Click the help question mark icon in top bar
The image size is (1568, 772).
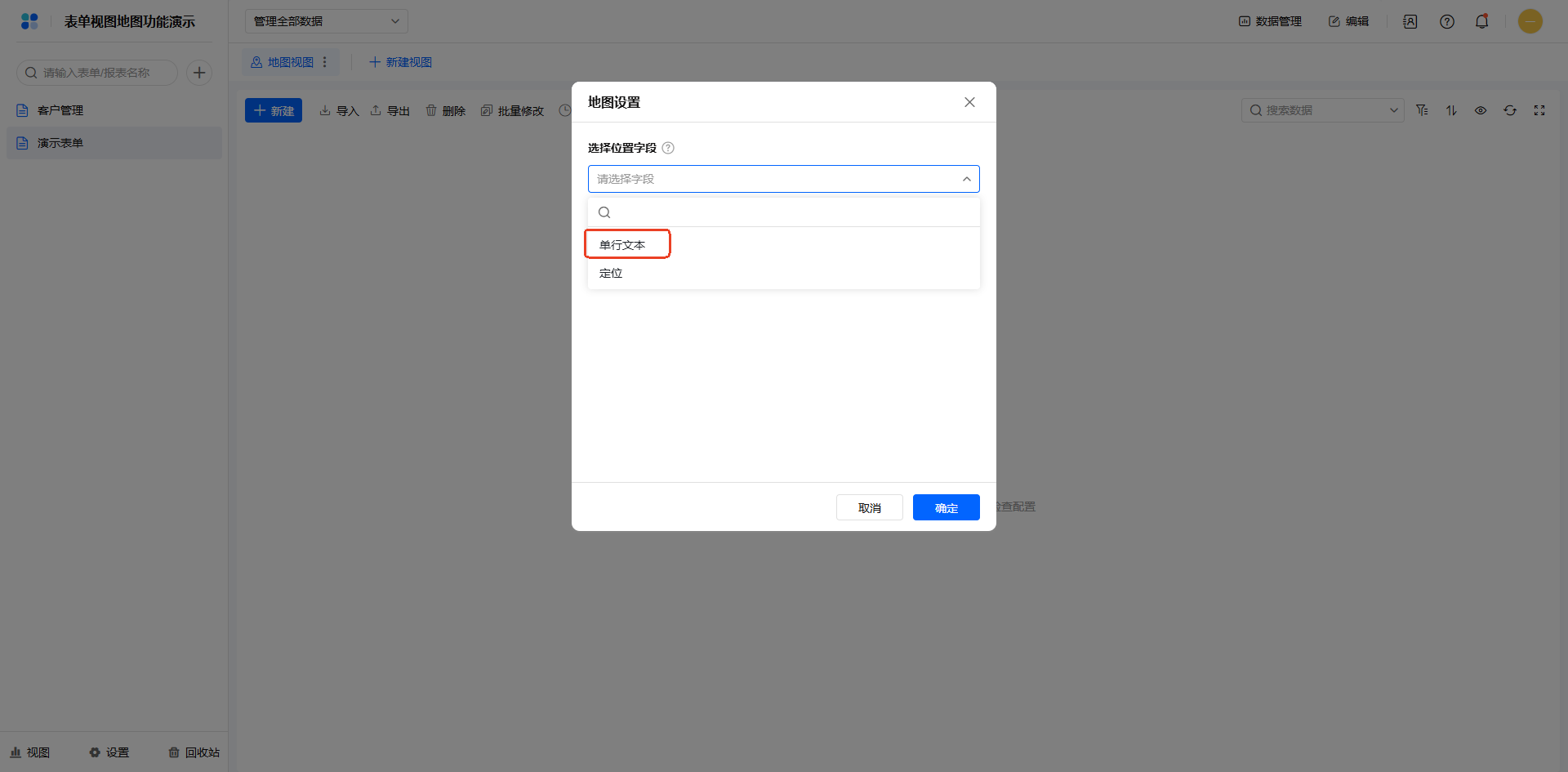pyautogui.click(x=1446, y=22)
